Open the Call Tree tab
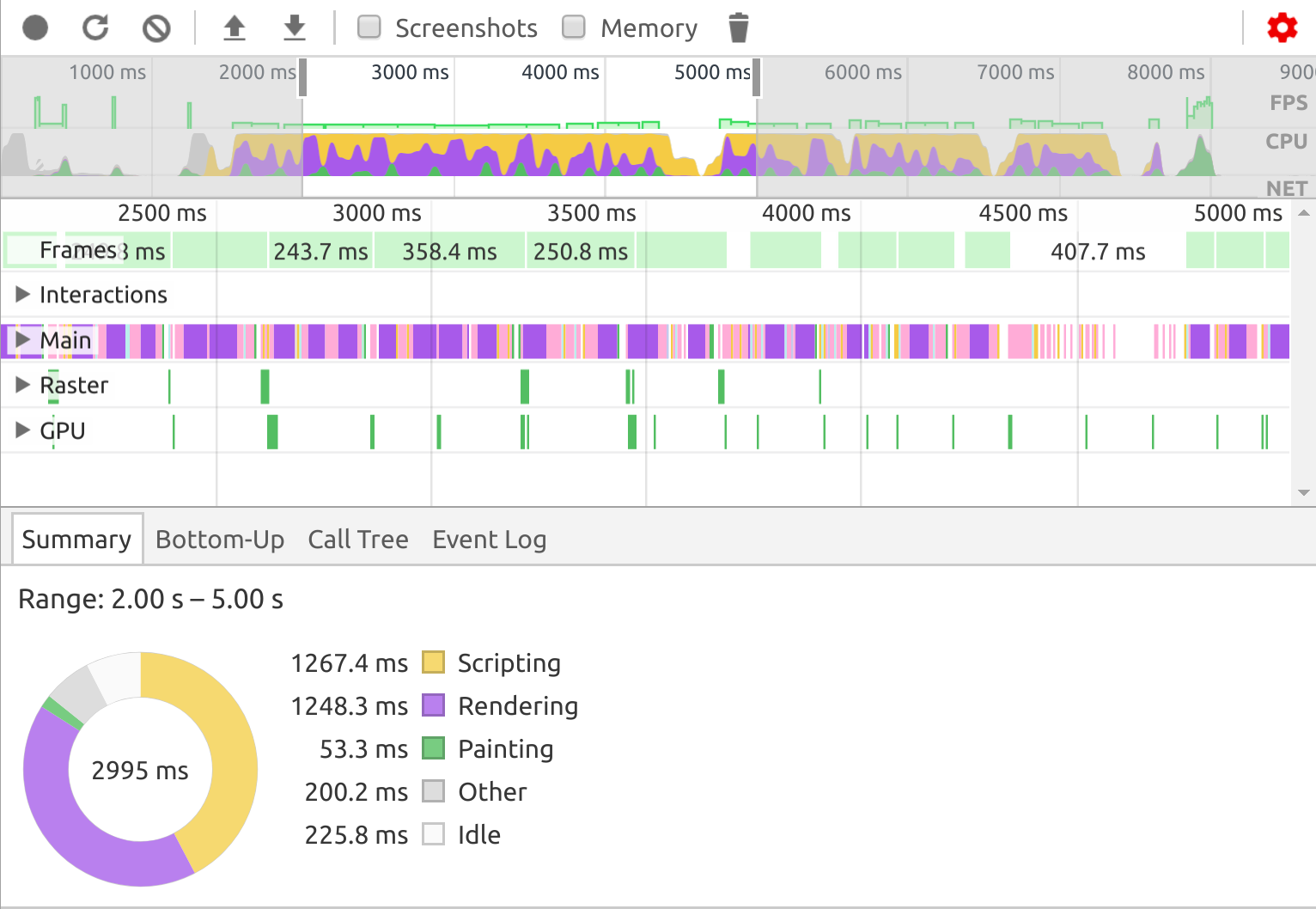Viewport: 1316px width, 909px height. (358, 540)
